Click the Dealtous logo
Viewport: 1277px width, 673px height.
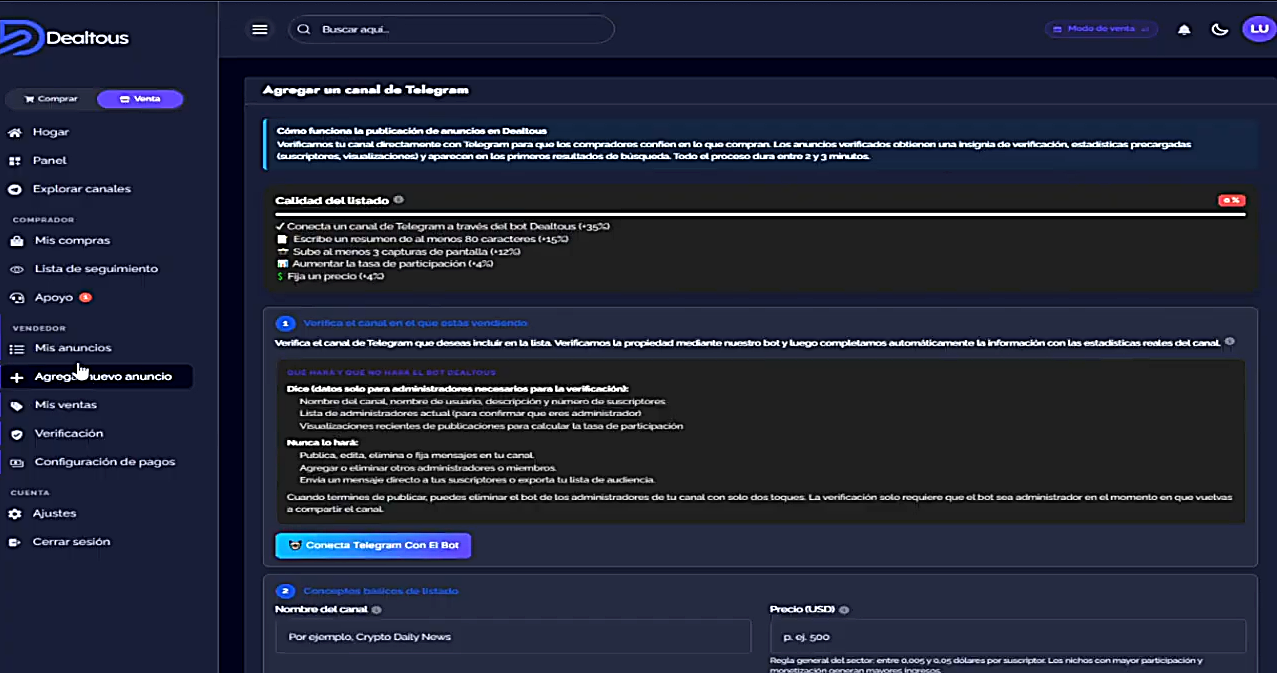(x=65, y=37)
